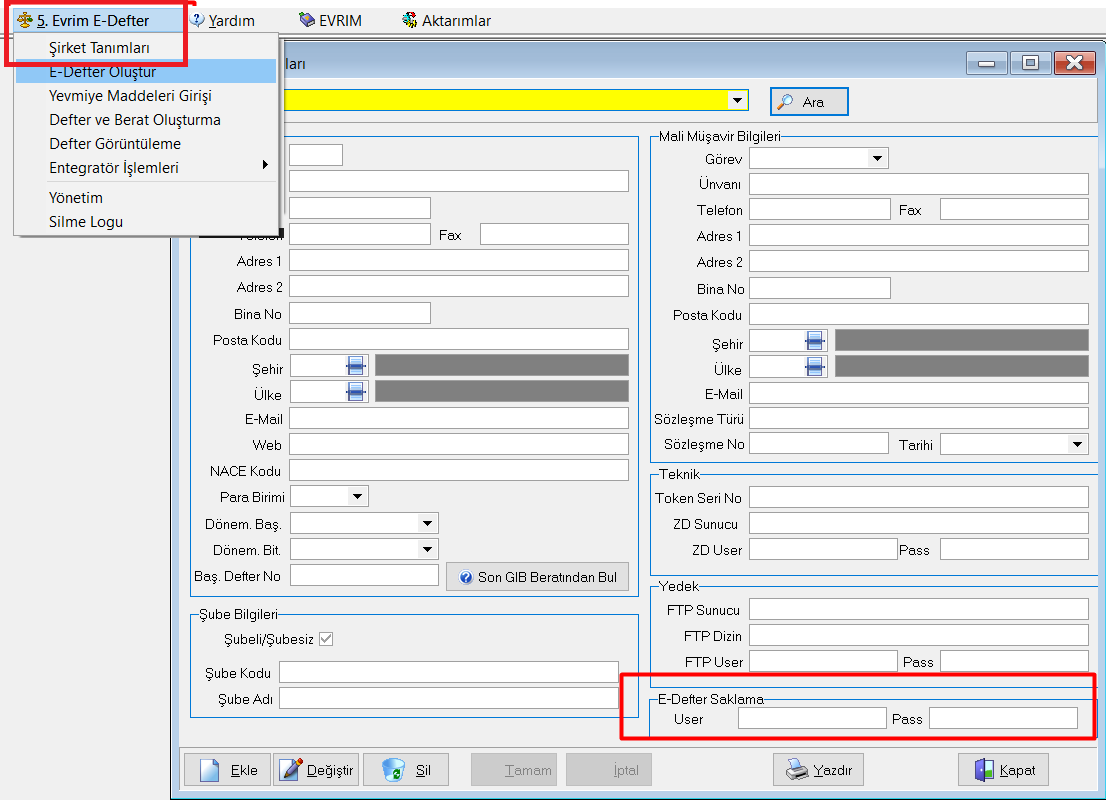The image size is (1106, 800).
Task: Open the EVRIM menu
Action: coord(330,20)
